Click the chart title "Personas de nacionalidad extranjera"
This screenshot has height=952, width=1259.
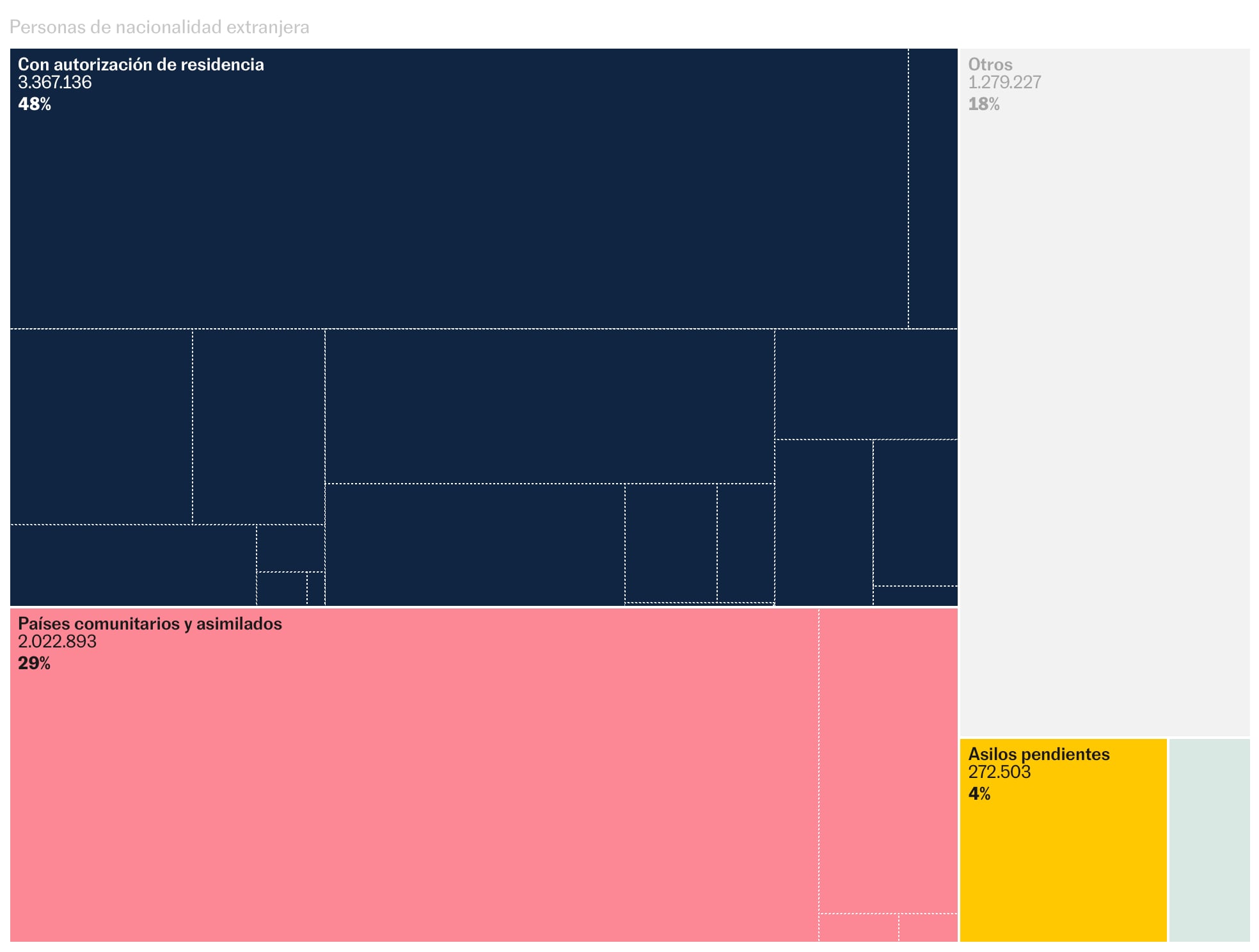[x=159, y=27]
